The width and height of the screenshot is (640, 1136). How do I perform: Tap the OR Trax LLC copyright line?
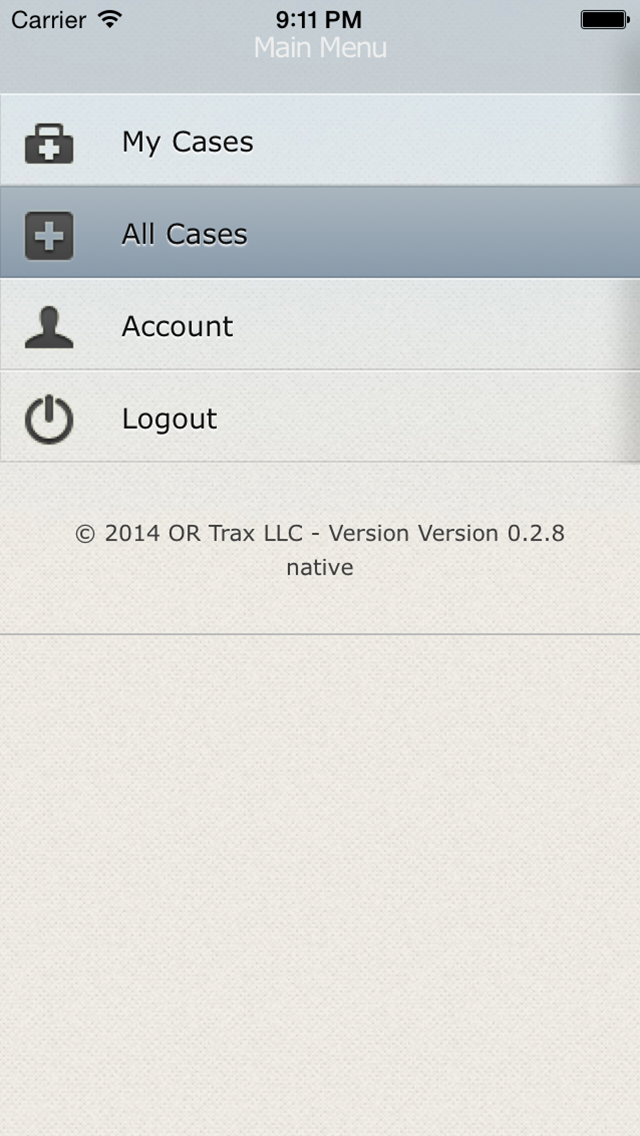(320, 534)
